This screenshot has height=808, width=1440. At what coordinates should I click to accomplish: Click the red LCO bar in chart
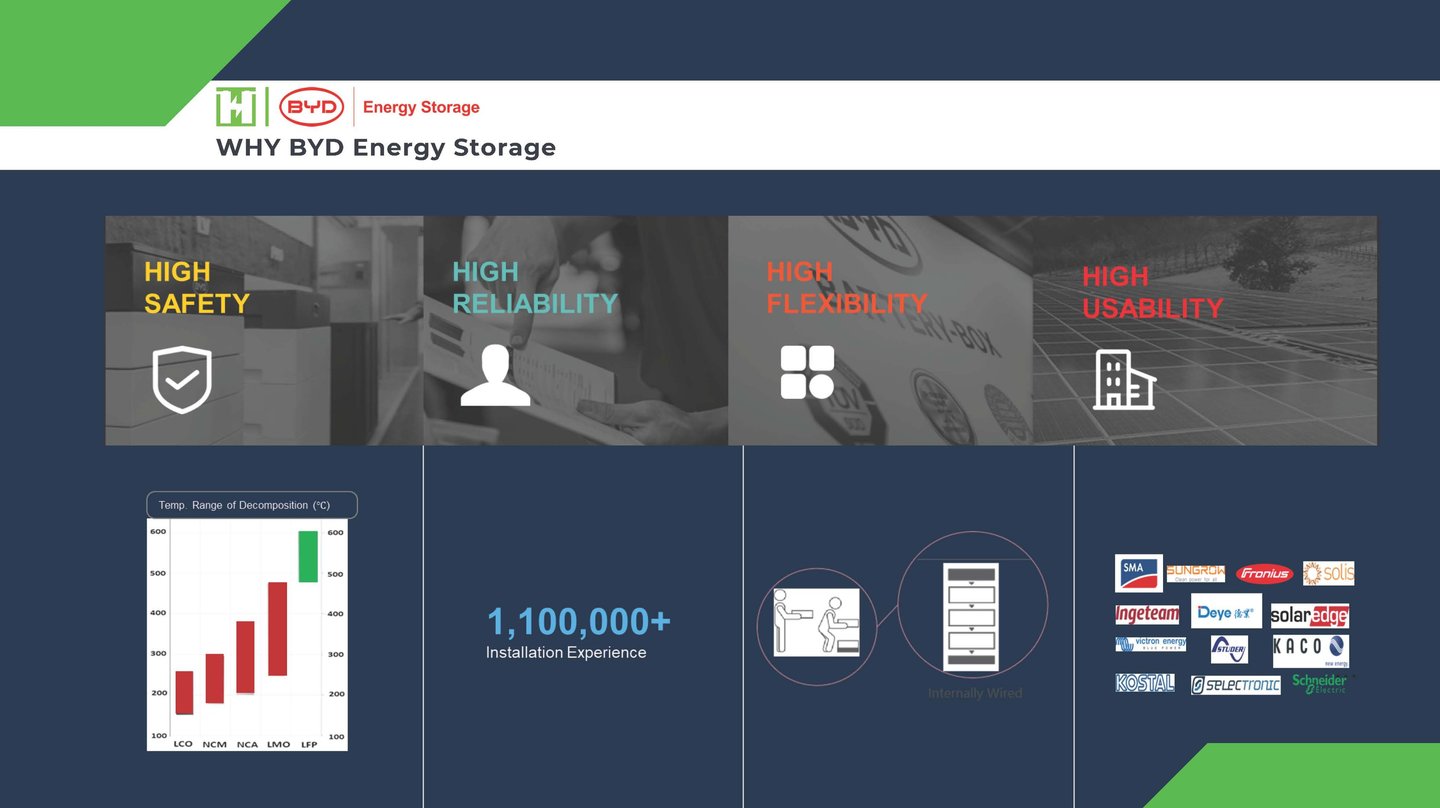(184, 693)
